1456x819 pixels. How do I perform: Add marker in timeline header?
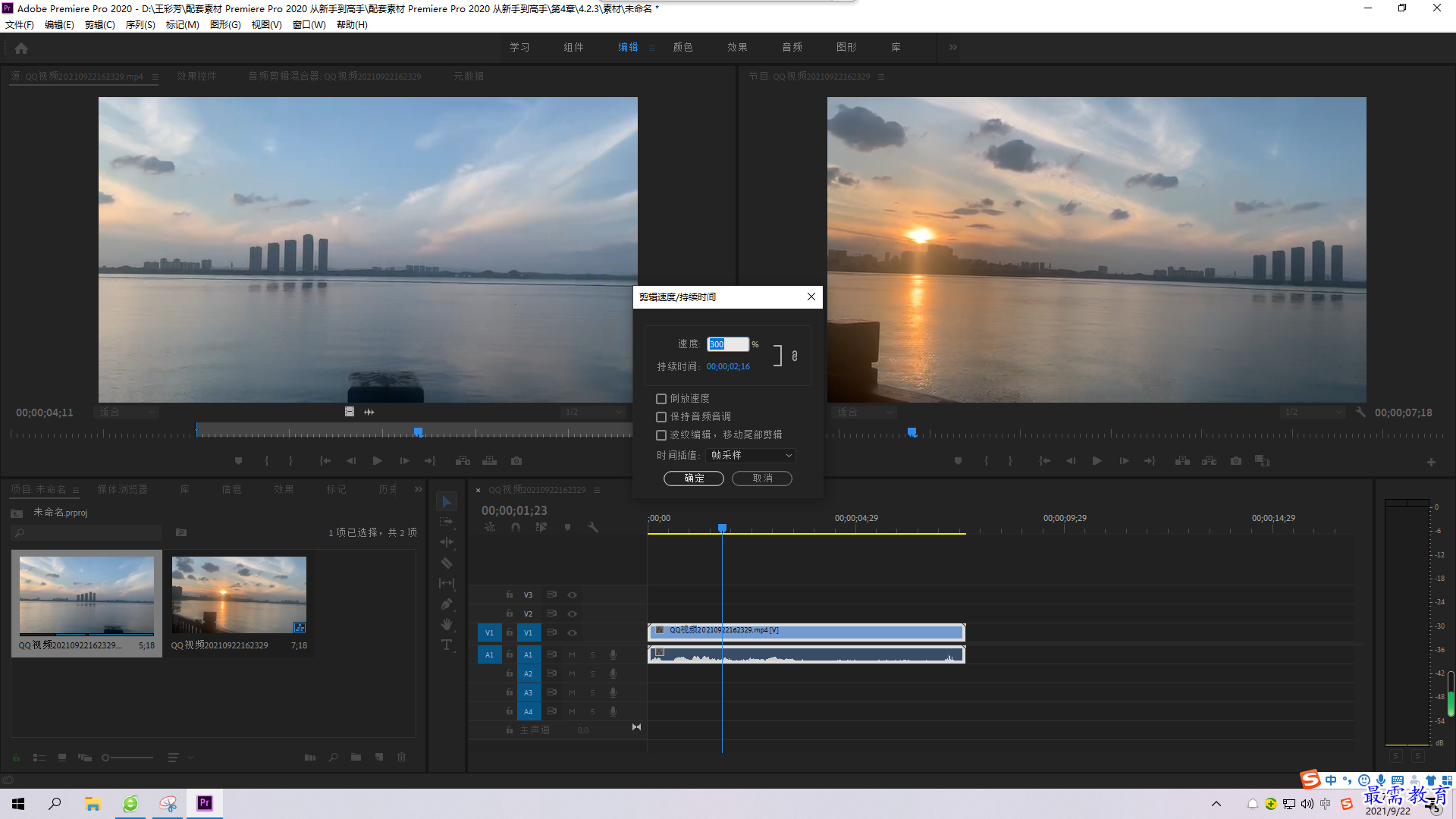(x=567, y=527)
